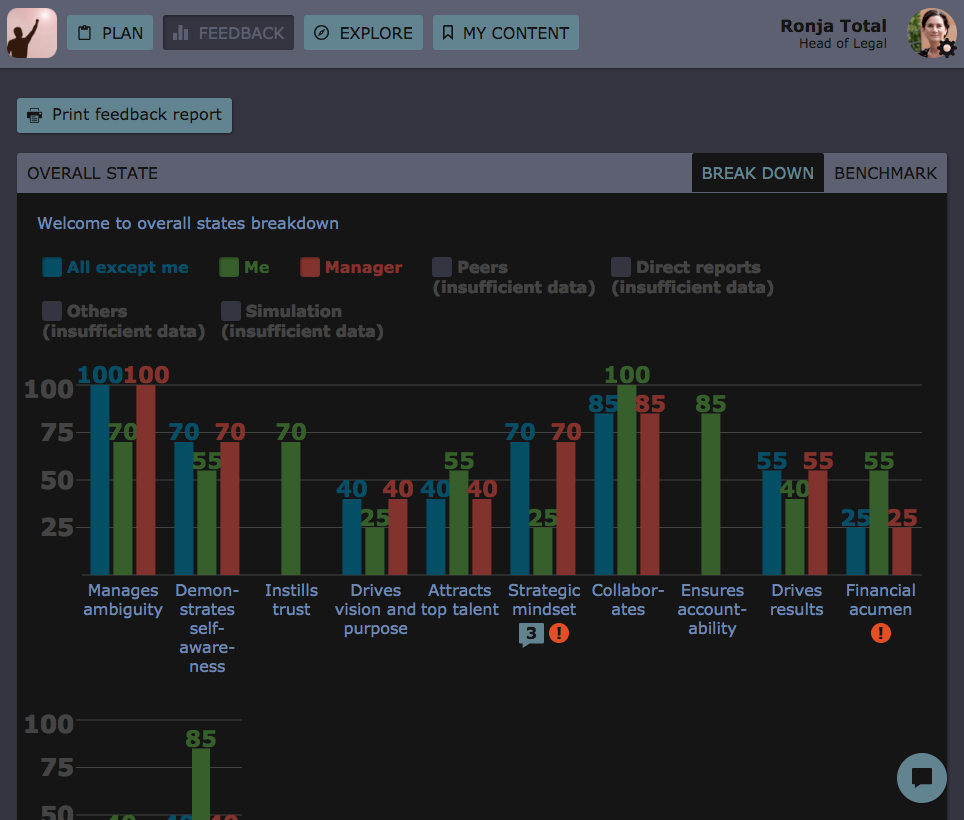This screenshot has height=820, width=964.
Task: Click the 'Manages ambiguity' label
Action: click(123, 600)
